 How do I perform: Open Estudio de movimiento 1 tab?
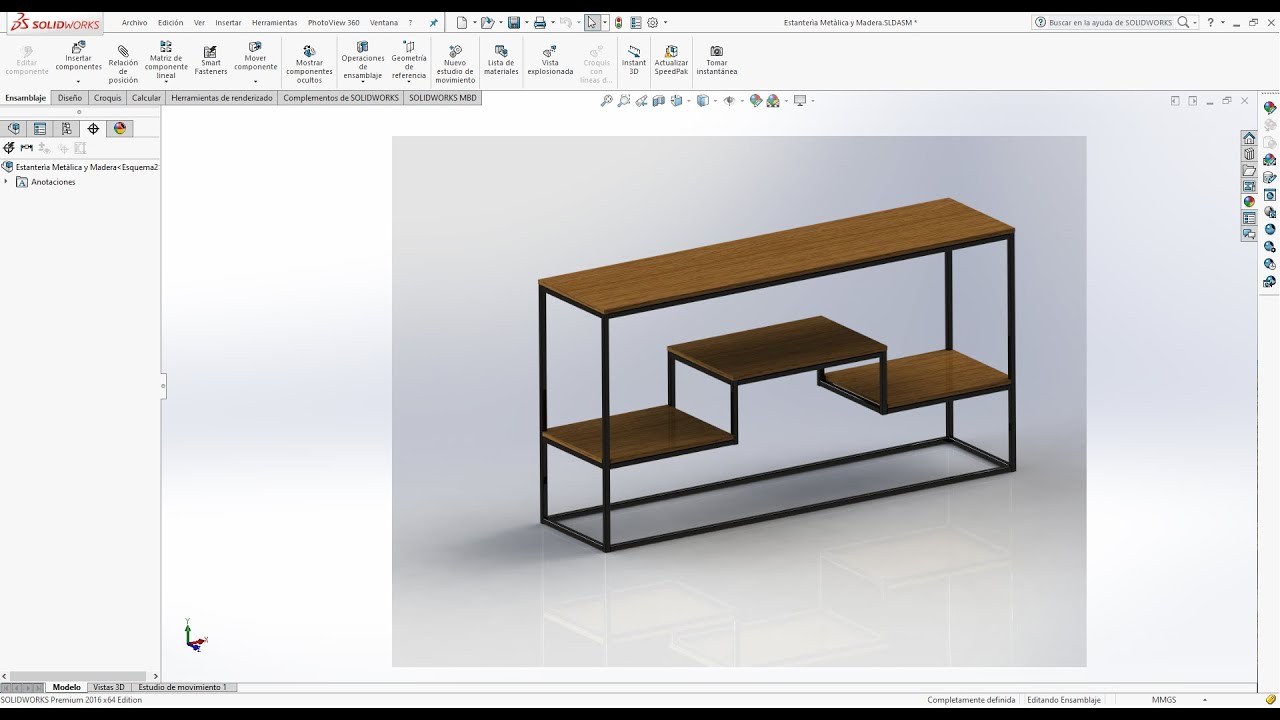(x=182, y=687)
